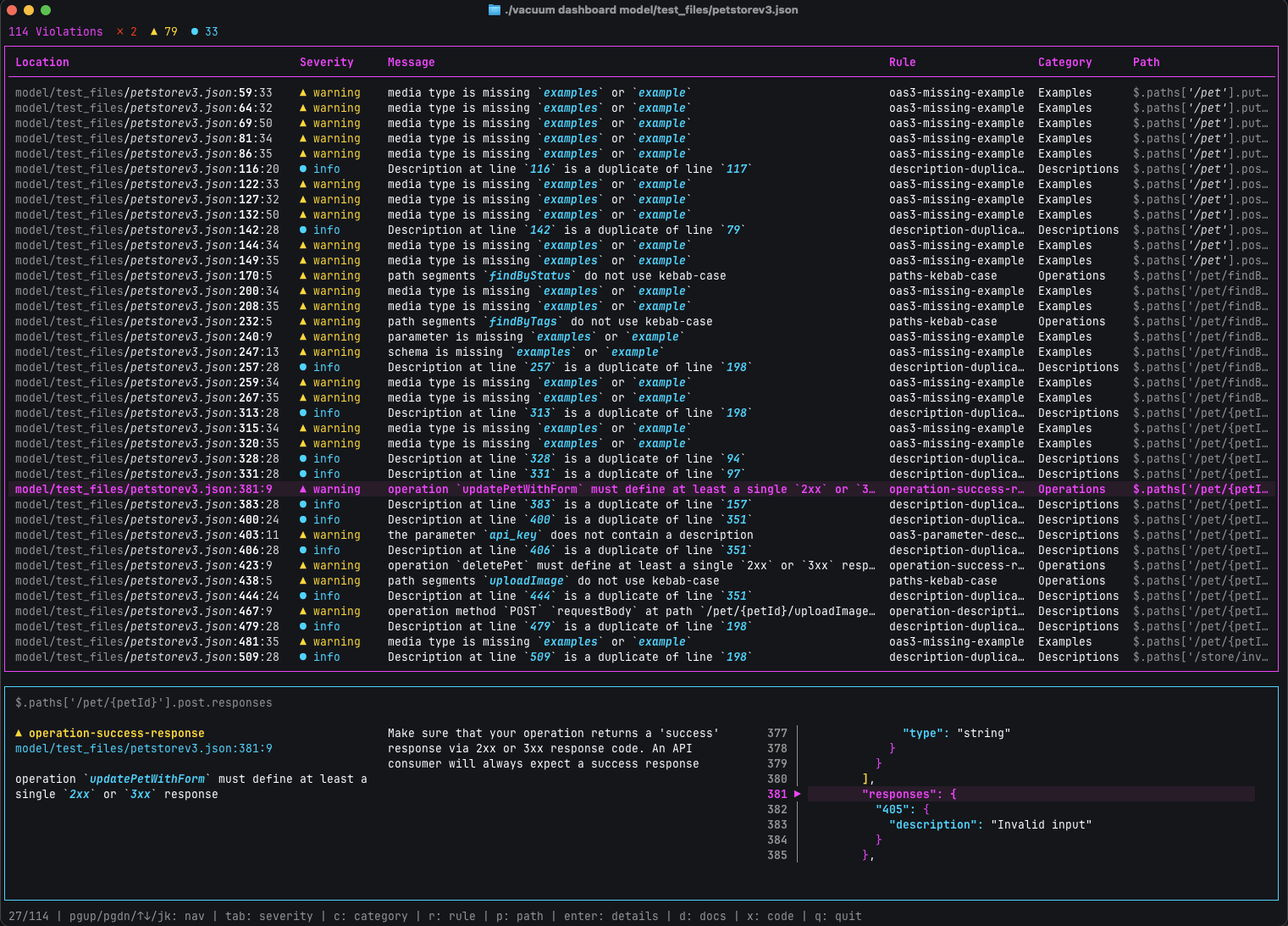Click the warning triangle icon for row 438:5

[303, 581]
